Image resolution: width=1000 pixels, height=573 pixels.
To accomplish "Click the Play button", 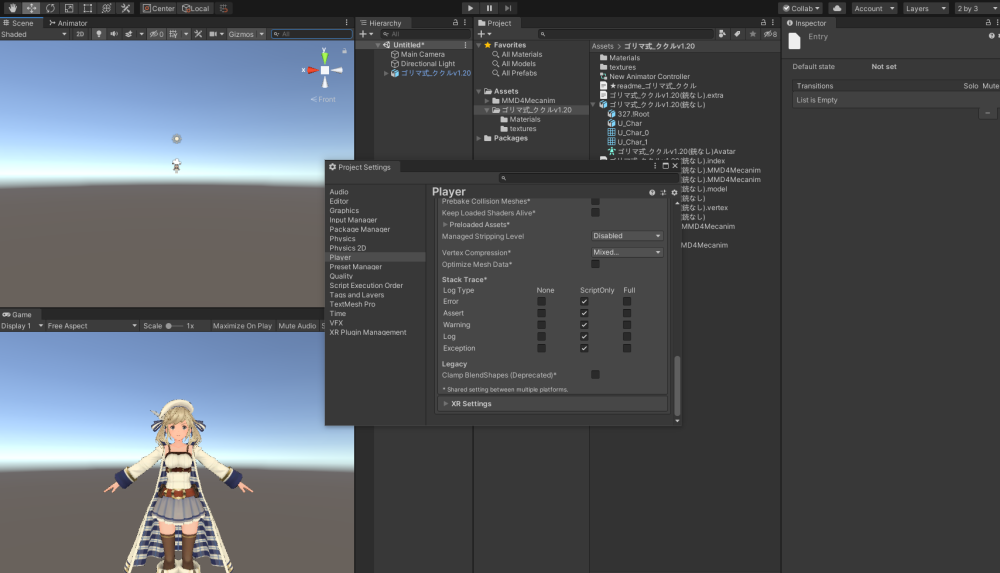I will click(x=470, y=8).
